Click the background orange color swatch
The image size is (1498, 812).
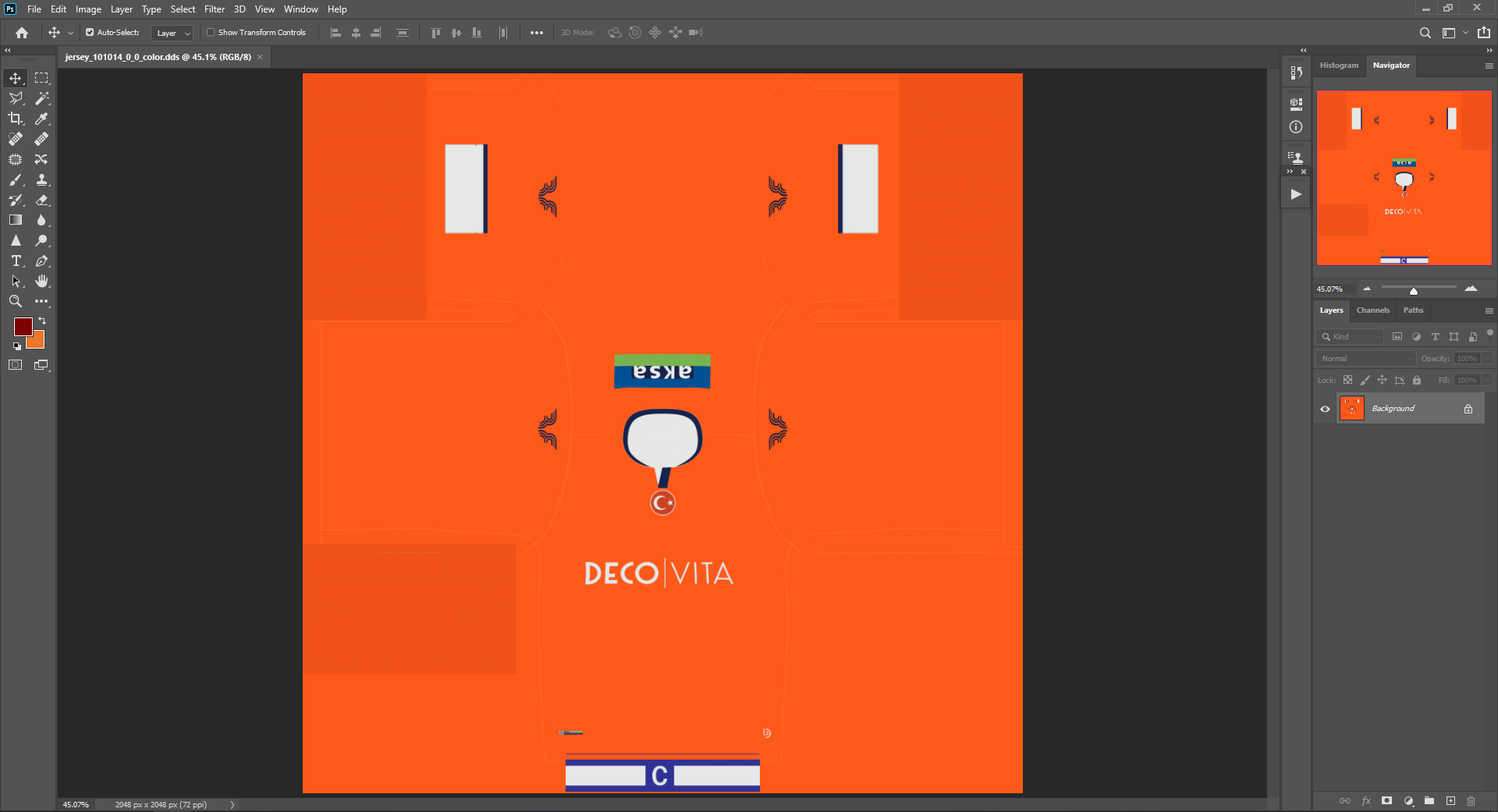pyautogui.click(x=38, y=342)
